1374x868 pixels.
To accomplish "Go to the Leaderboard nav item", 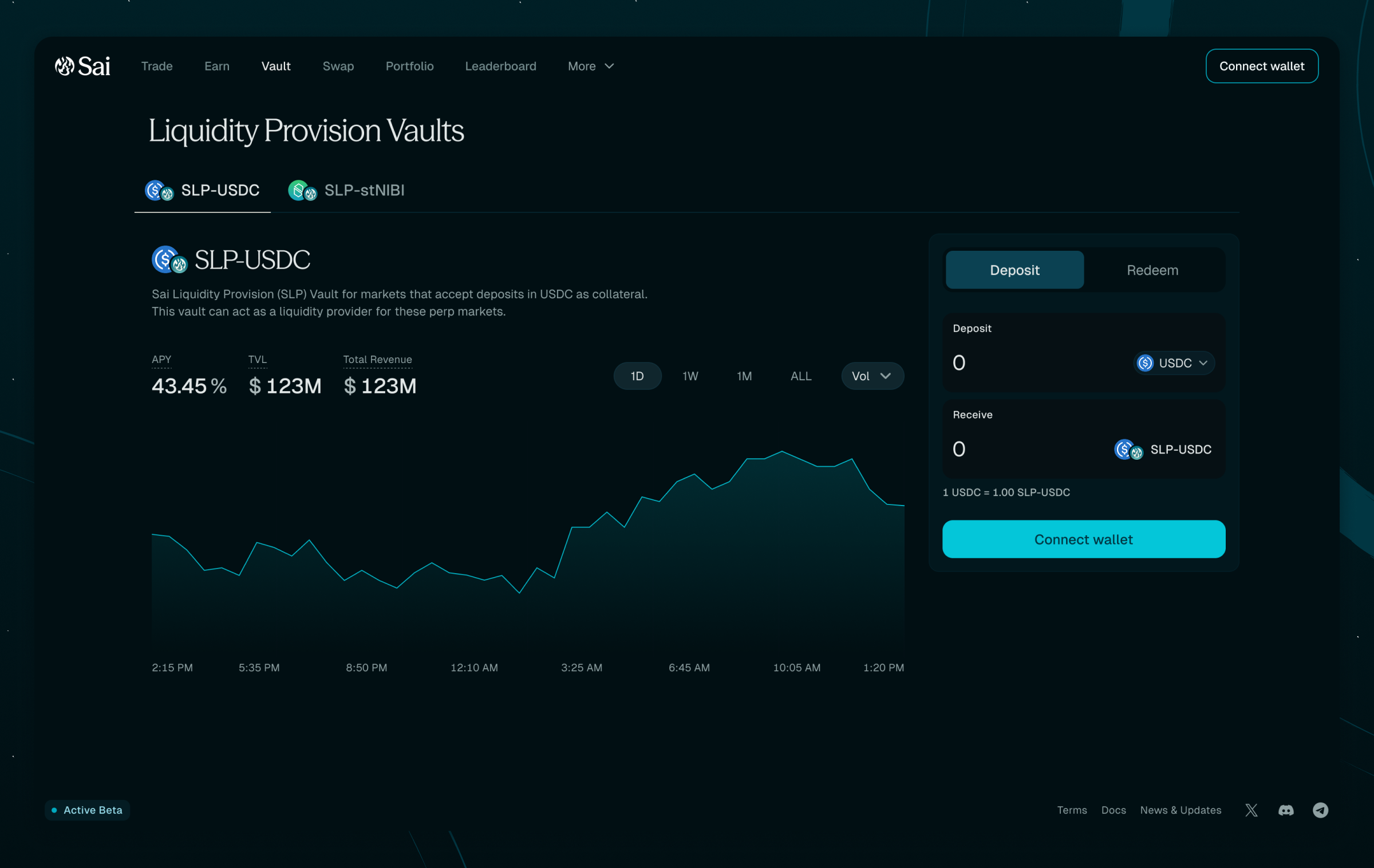I will coord(500,66).
